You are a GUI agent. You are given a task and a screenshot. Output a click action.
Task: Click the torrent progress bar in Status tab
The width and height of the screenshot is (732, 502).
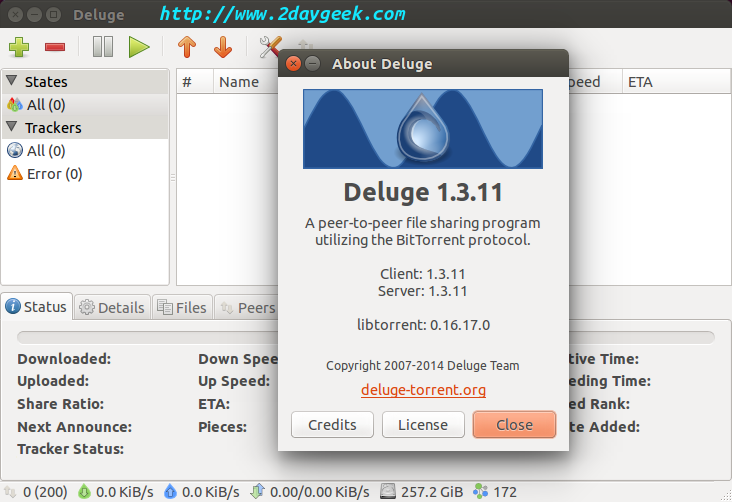click(x=366, y=337)
